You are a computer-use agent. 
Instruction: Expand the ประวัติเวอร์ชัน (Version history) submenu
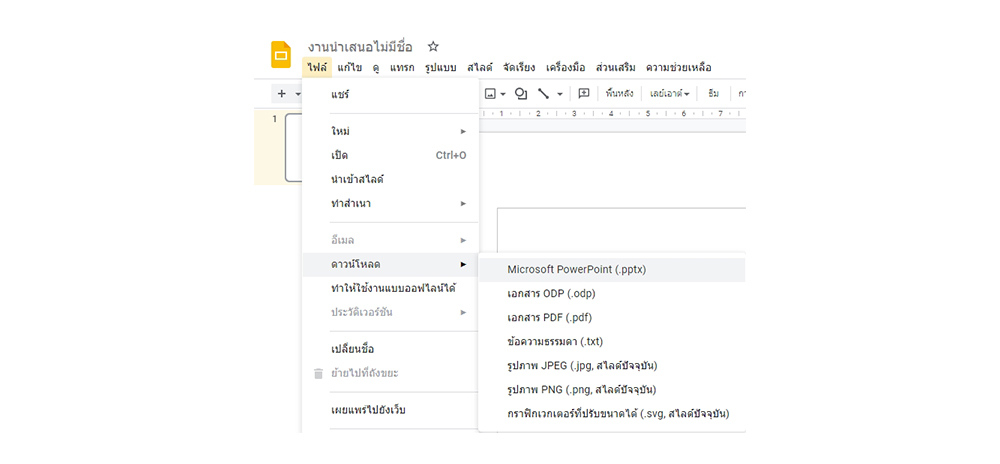[390, 312]
